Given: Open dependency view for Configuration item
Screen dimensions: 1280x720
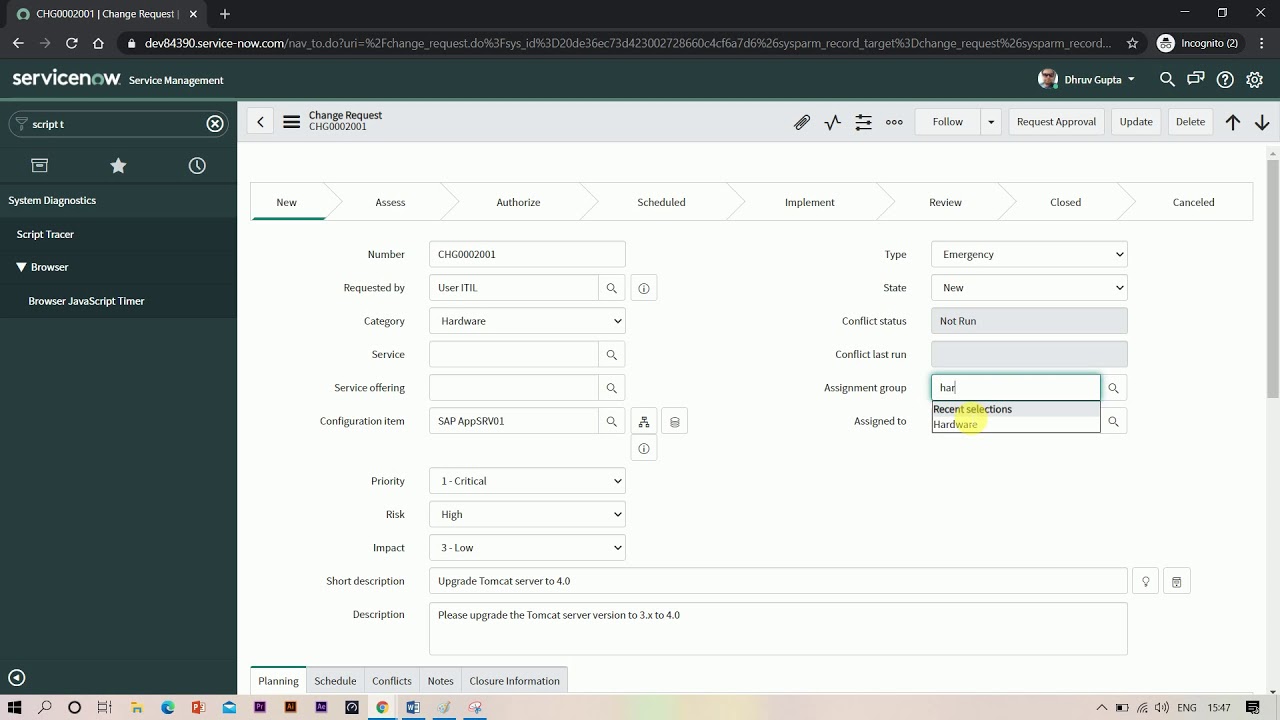Looking at the screenshot, I should tap(643, 421).
